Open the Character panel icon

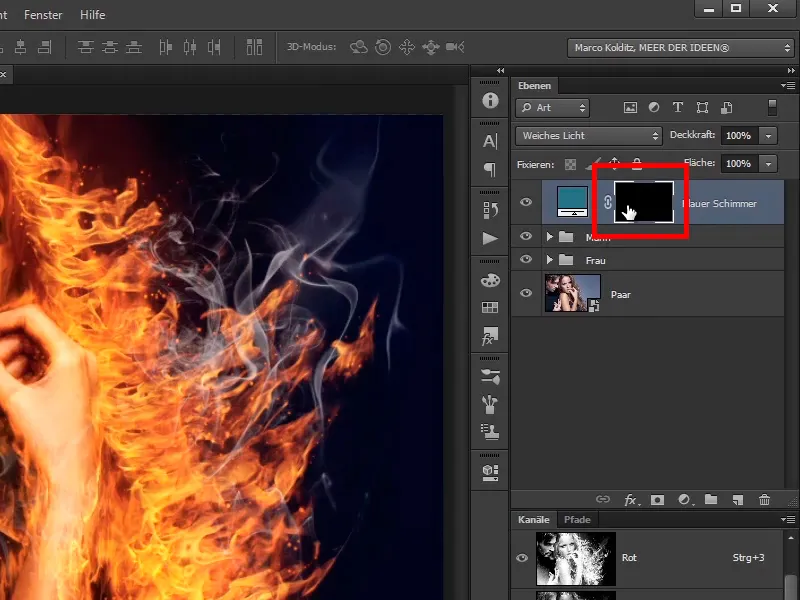[490, 141]
